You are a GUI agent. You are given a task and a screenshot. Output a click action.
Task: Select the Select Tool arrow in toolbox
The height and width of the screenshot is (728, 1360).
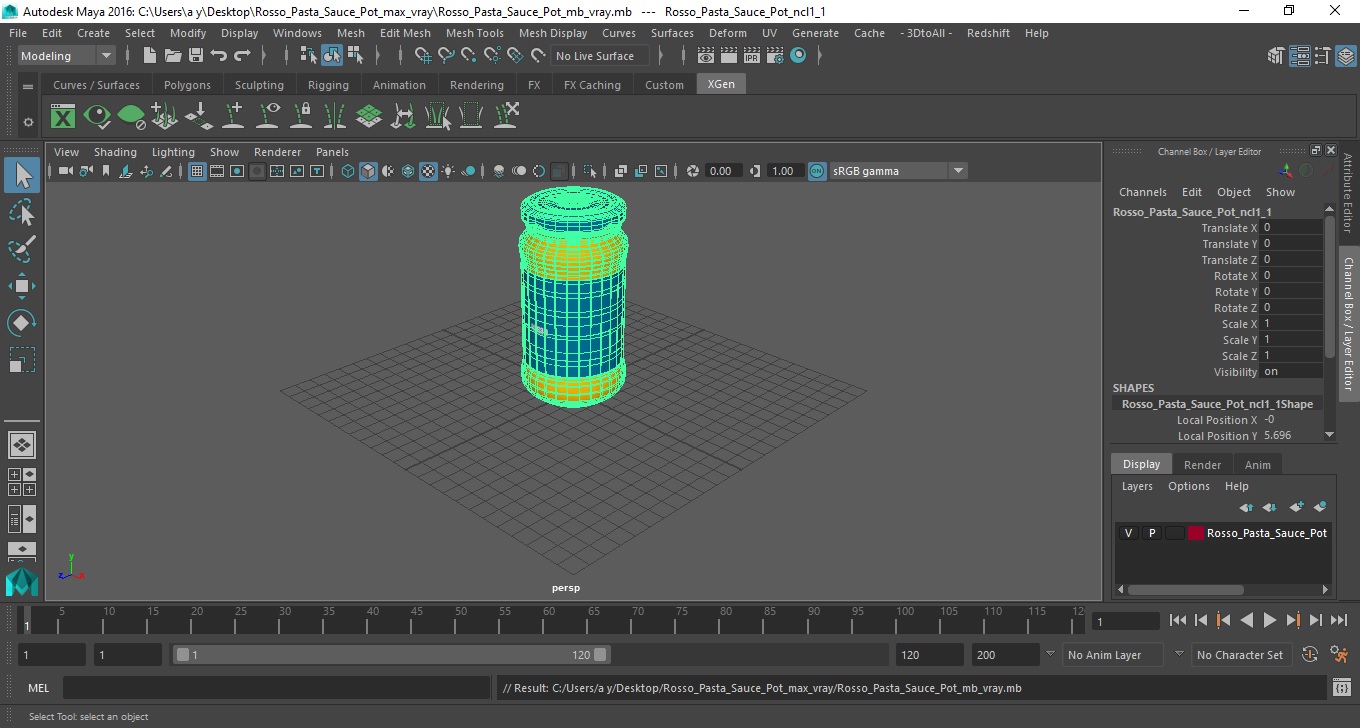pos(22,175)
